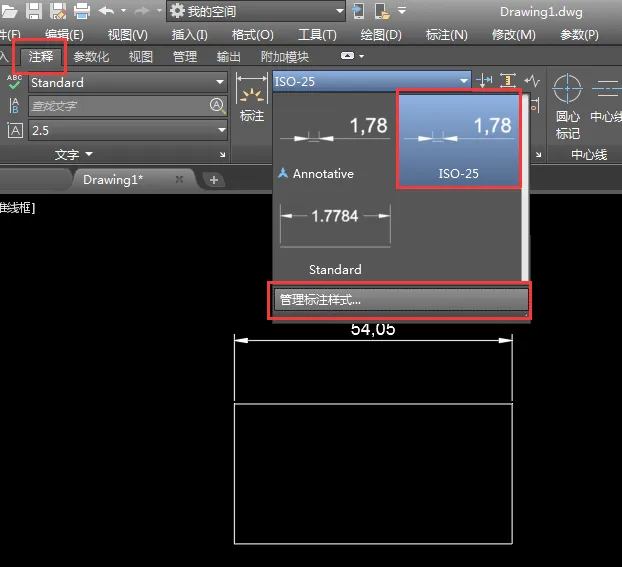Image resolution: width=622 pixels, height=567 pixels.
Task: Switch to the 注释 ribbon tab
Action: coord(40,57)
